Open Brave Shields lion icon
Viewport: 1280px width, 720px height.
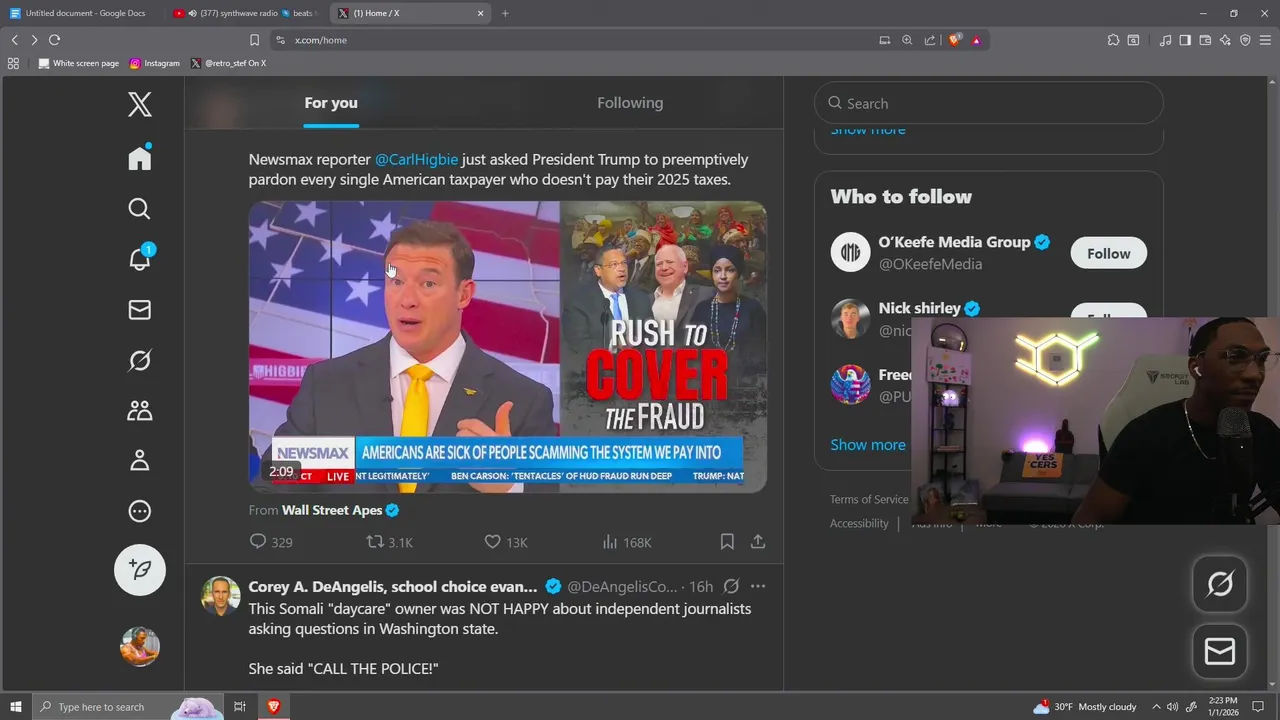(x=954, y=40)
